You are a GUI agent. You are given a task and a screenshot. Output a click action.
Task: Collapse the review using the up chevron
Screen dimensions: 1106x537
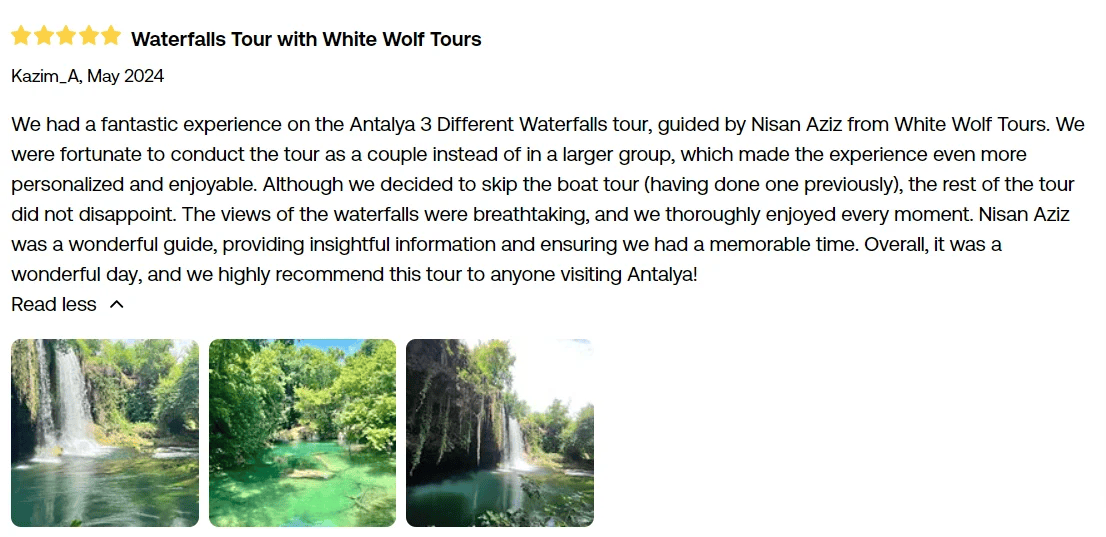[116, 305]
